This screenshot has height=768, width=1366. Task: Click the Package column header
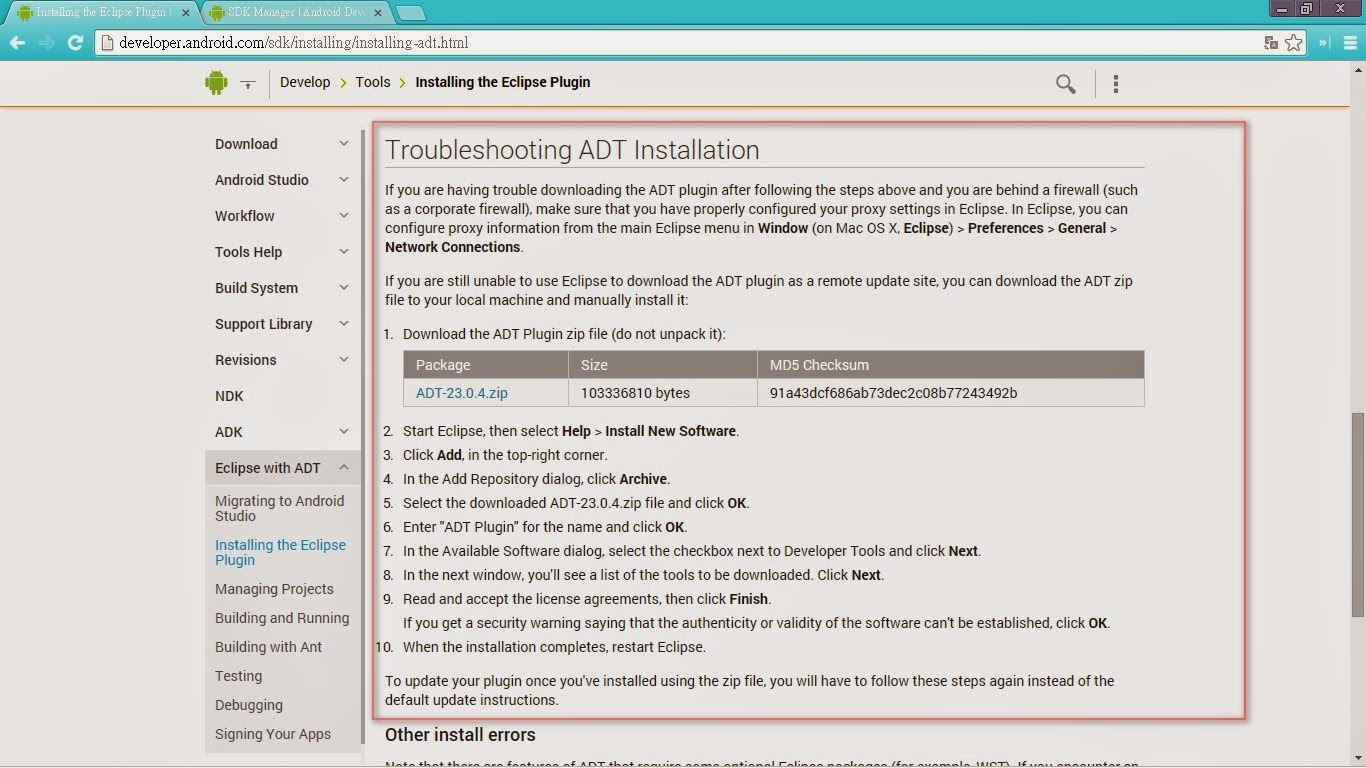[443, 365]
